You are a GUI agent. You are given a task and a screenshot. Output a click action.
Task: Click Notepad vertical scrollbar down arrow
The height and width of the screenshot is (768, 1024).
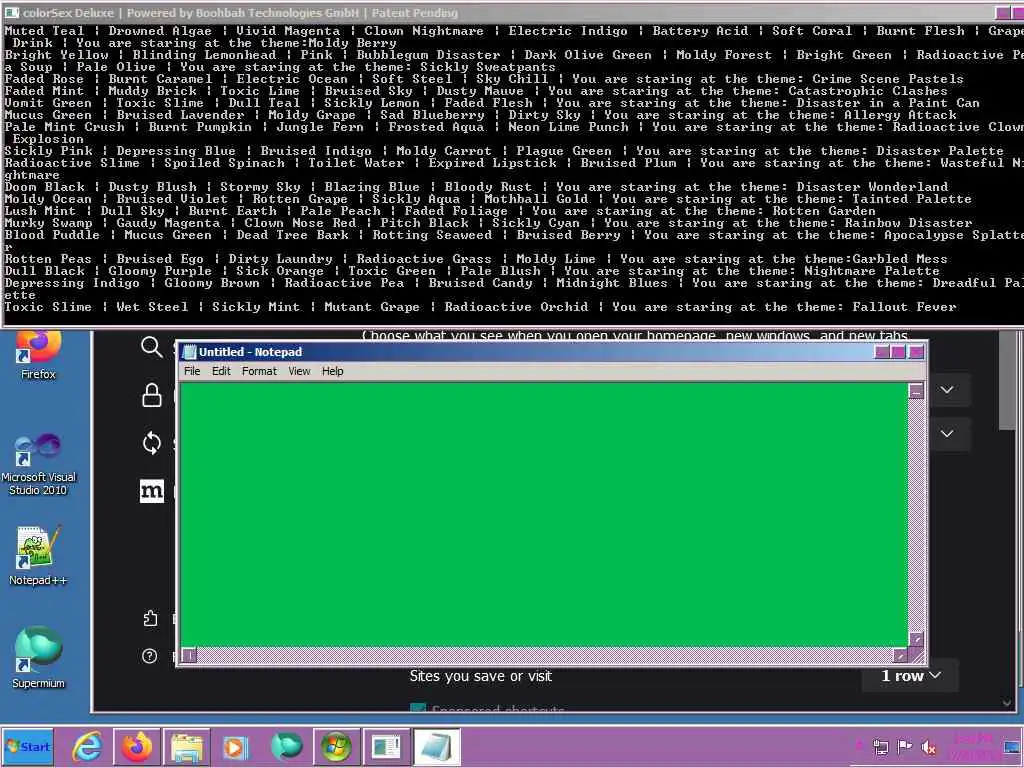(916, 639)
